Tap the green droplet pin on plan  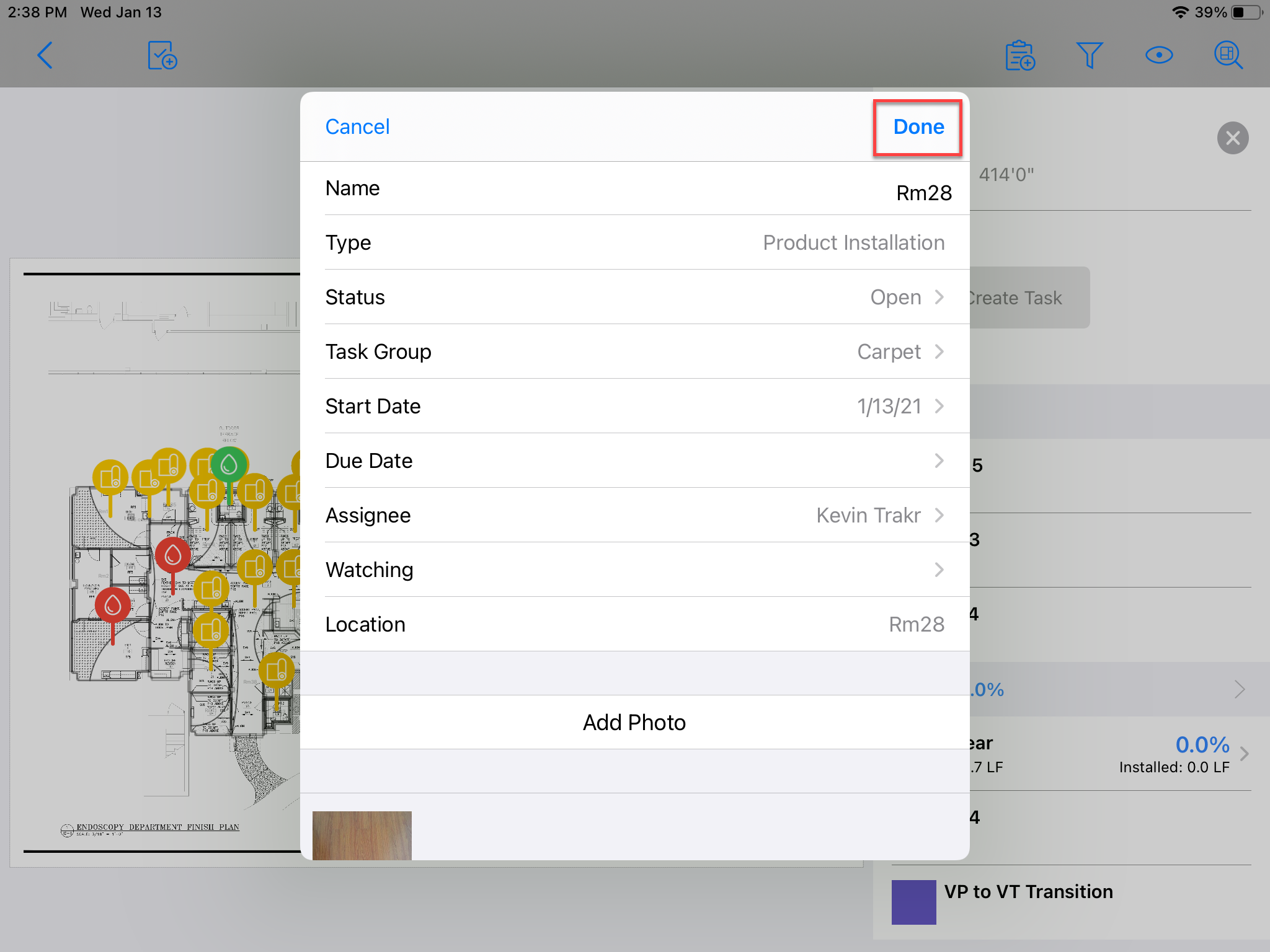229,465
